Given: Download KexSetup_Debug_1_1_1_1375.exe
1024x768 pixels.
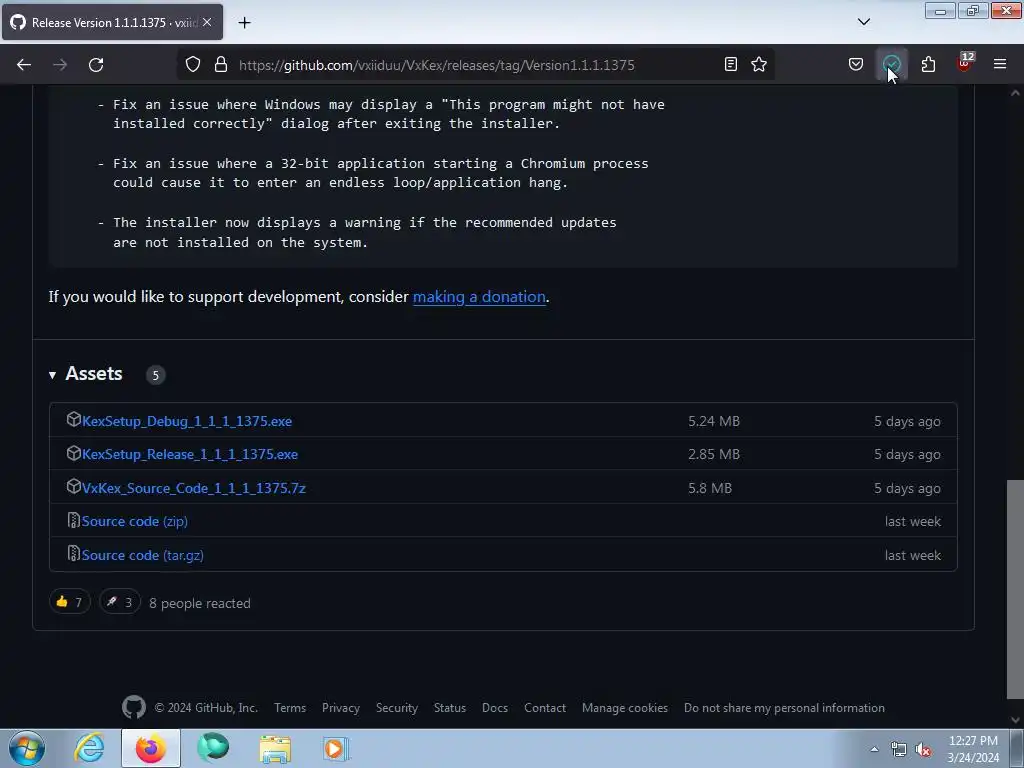Looking at the screenshot, I should [187, 421].
